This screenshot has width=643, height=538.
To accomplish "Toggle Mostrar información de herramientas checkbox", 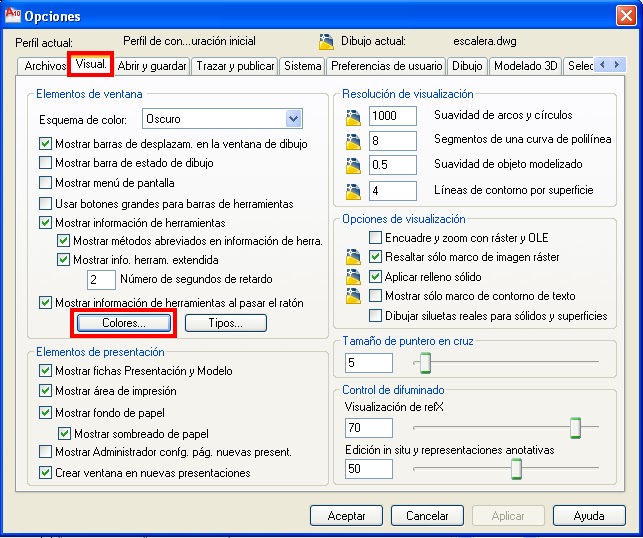I will click(45, 223).
